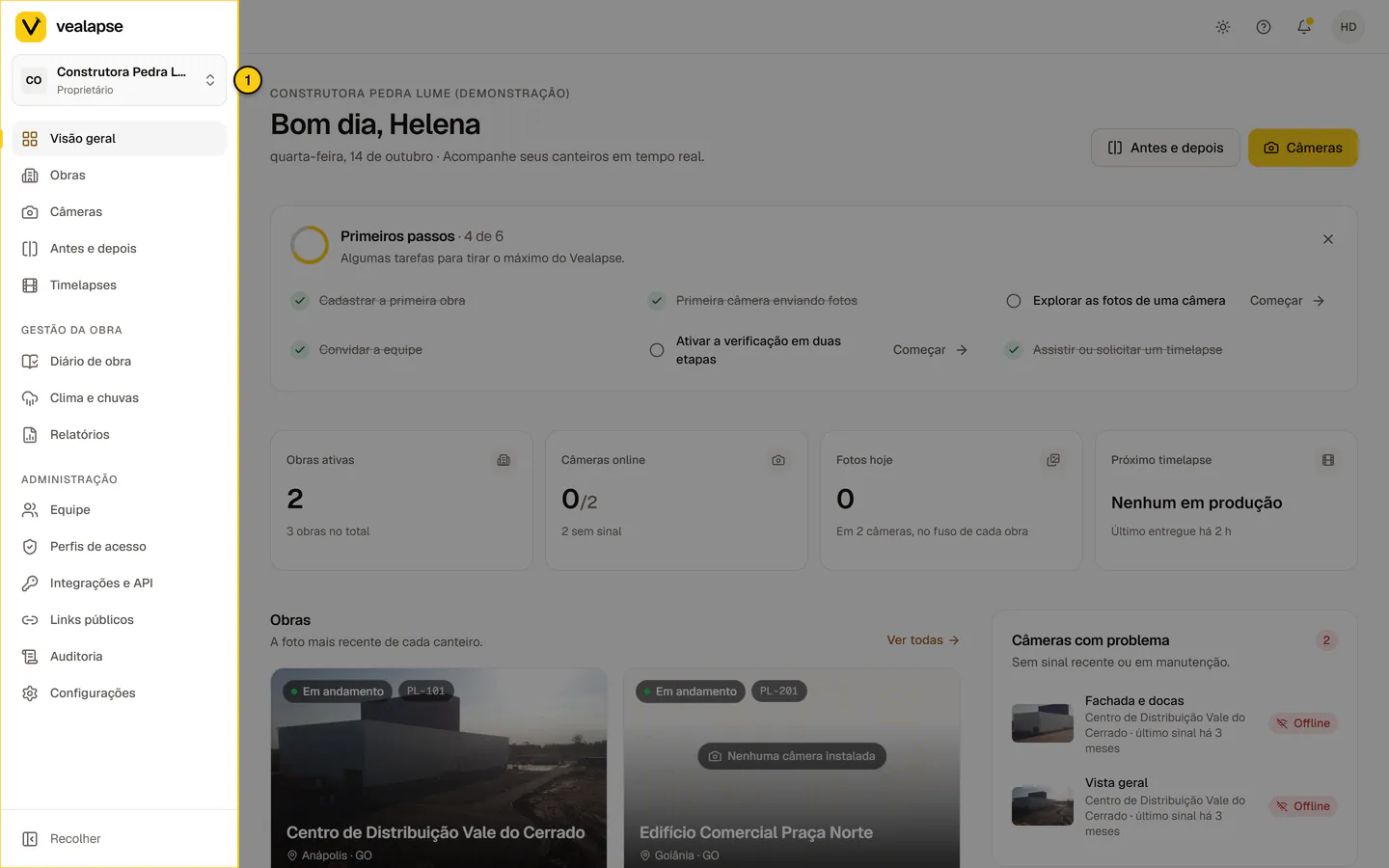Open Obras in the sidebar

coord(119,175)
